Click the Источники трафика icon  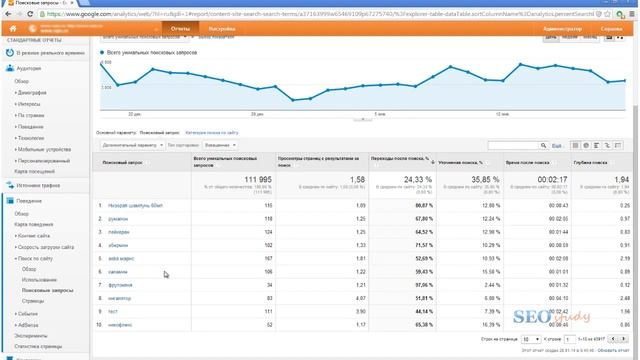[x=10, y=185]
